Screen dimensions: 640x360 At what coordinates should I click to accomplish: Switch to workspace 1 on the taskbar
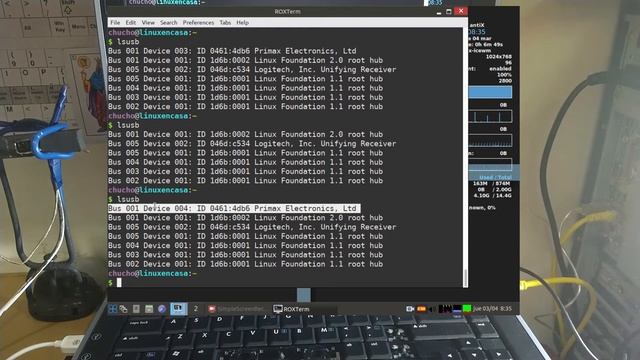178,309
